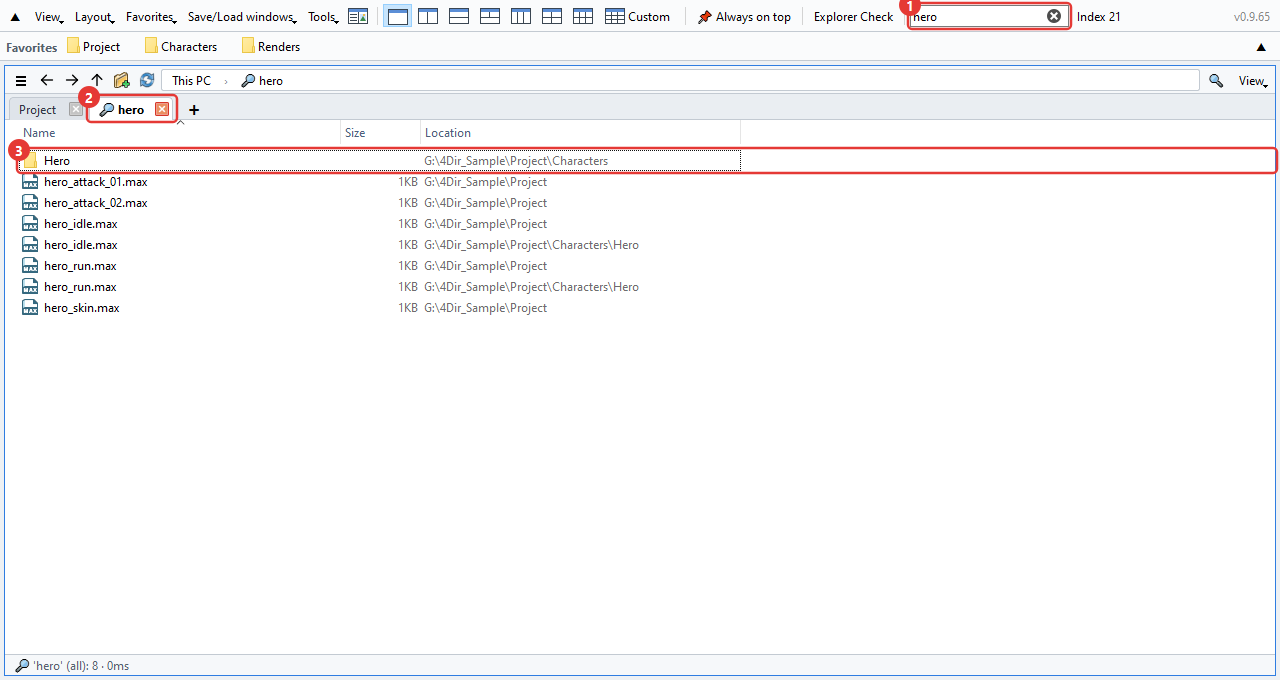The width and height of the screenshot is (1280, 680).
Task: Create a new folder with the folder-plus icon
Action: [x=122, y=81]
